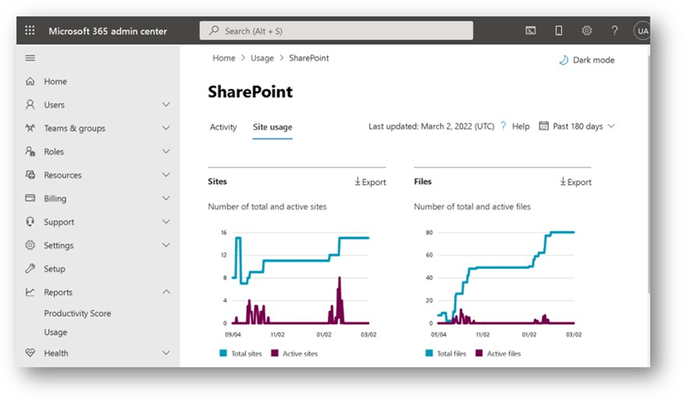Viewport: 683px width, 400px height.
Task: Expand the Settings chevron in sidebar
Action: pos(166,245)
